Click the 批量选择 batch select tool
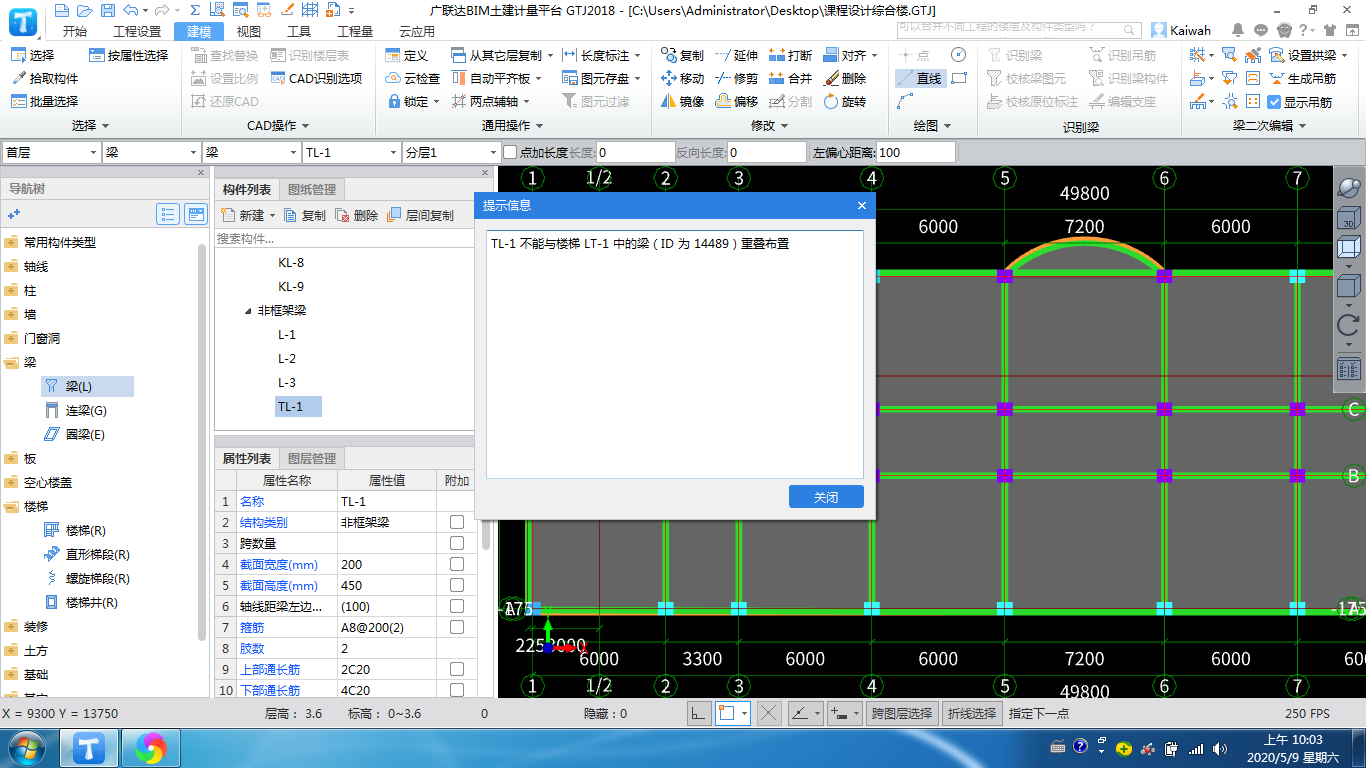Screen dimensions: 1366x768 tap(44, 101)
